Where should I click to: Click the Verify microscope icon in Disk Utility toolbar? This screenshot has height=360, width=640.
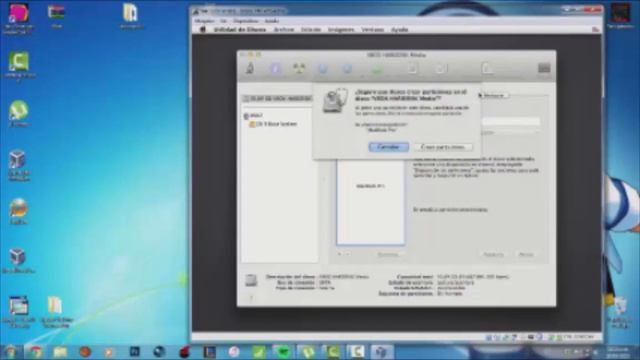pyautogui.click(x=250, y=68)
